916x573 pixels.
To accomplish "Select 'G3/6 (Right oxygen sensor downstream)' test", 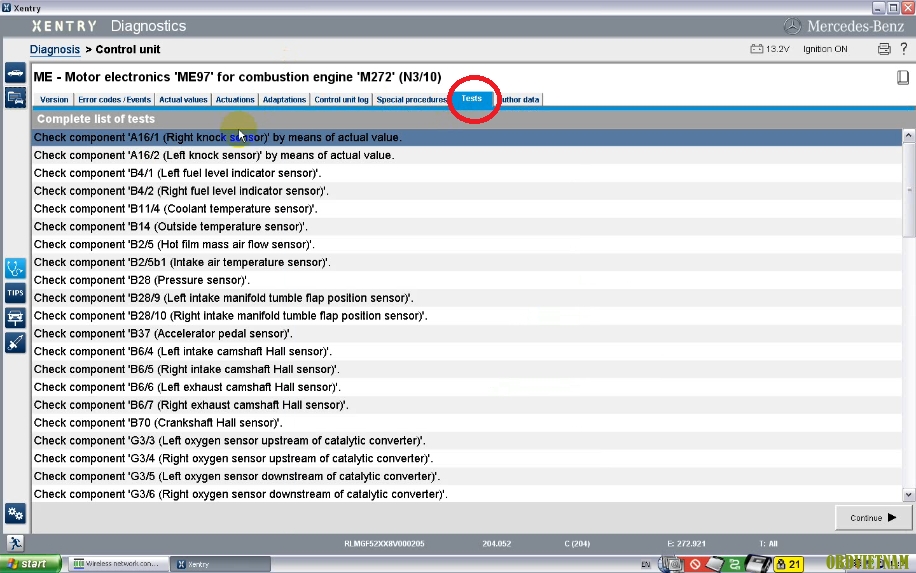I will click(x=467, y=494).
